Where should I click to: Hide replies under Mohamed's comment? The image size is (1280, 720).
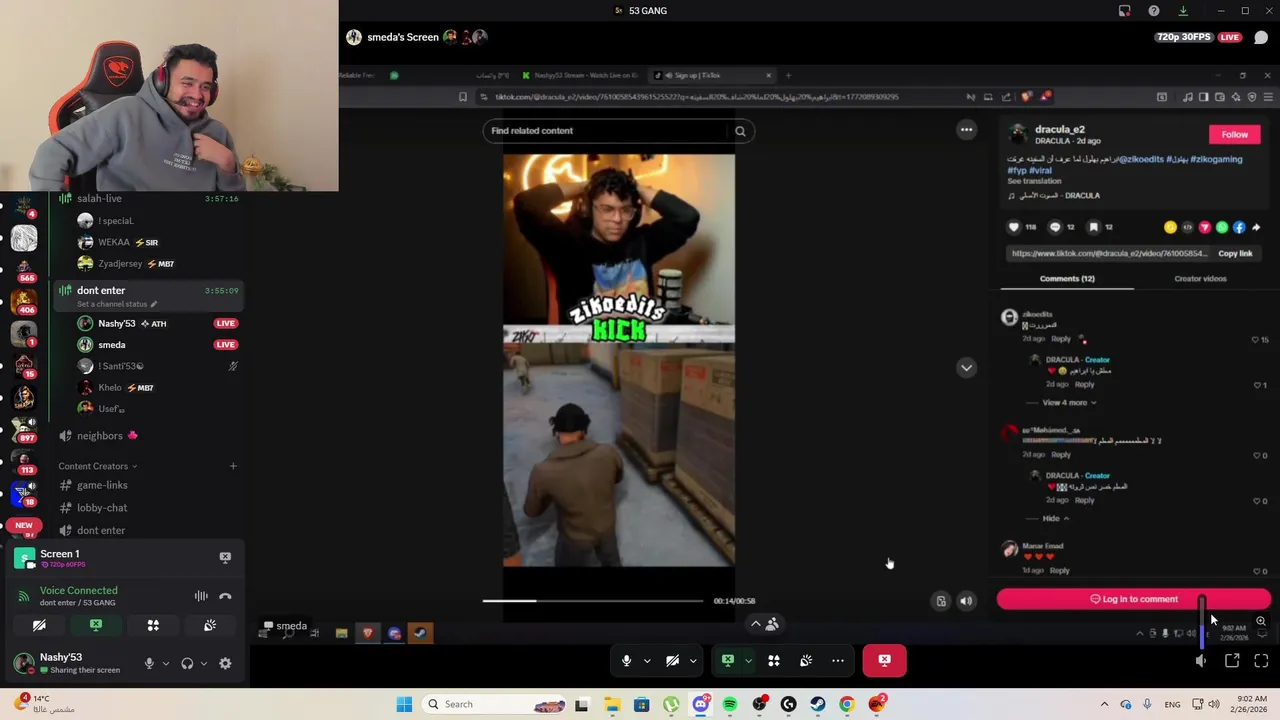click(1056, 518)
